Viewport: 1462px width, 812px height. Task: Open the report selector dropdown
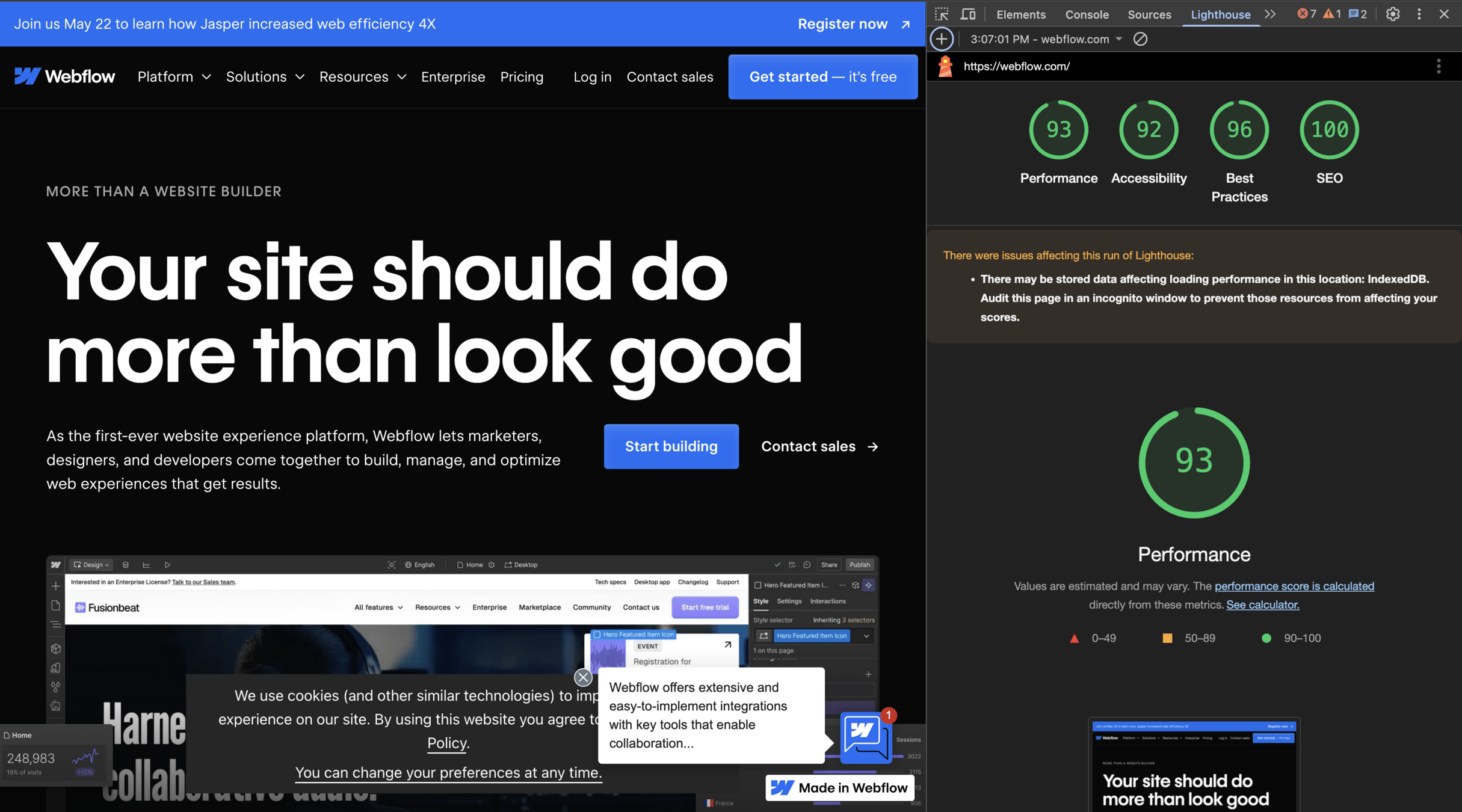pyautogui.click(x=1046, y=39)
